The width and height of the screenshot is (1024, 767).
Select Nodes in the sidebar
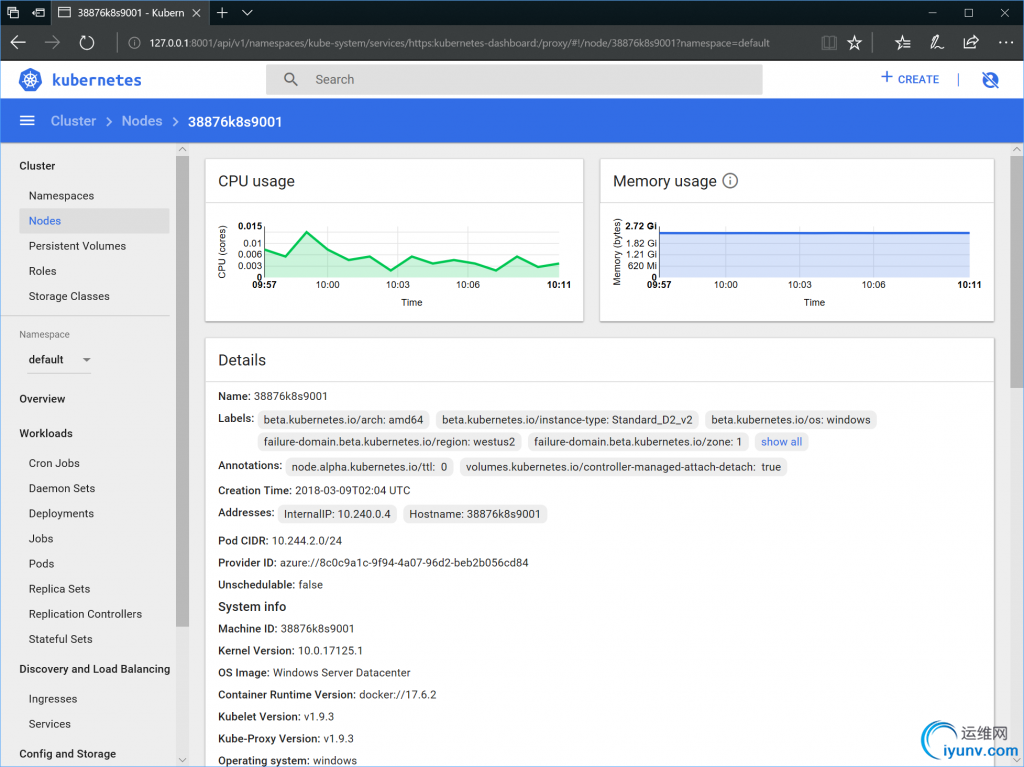pos(94,221)
